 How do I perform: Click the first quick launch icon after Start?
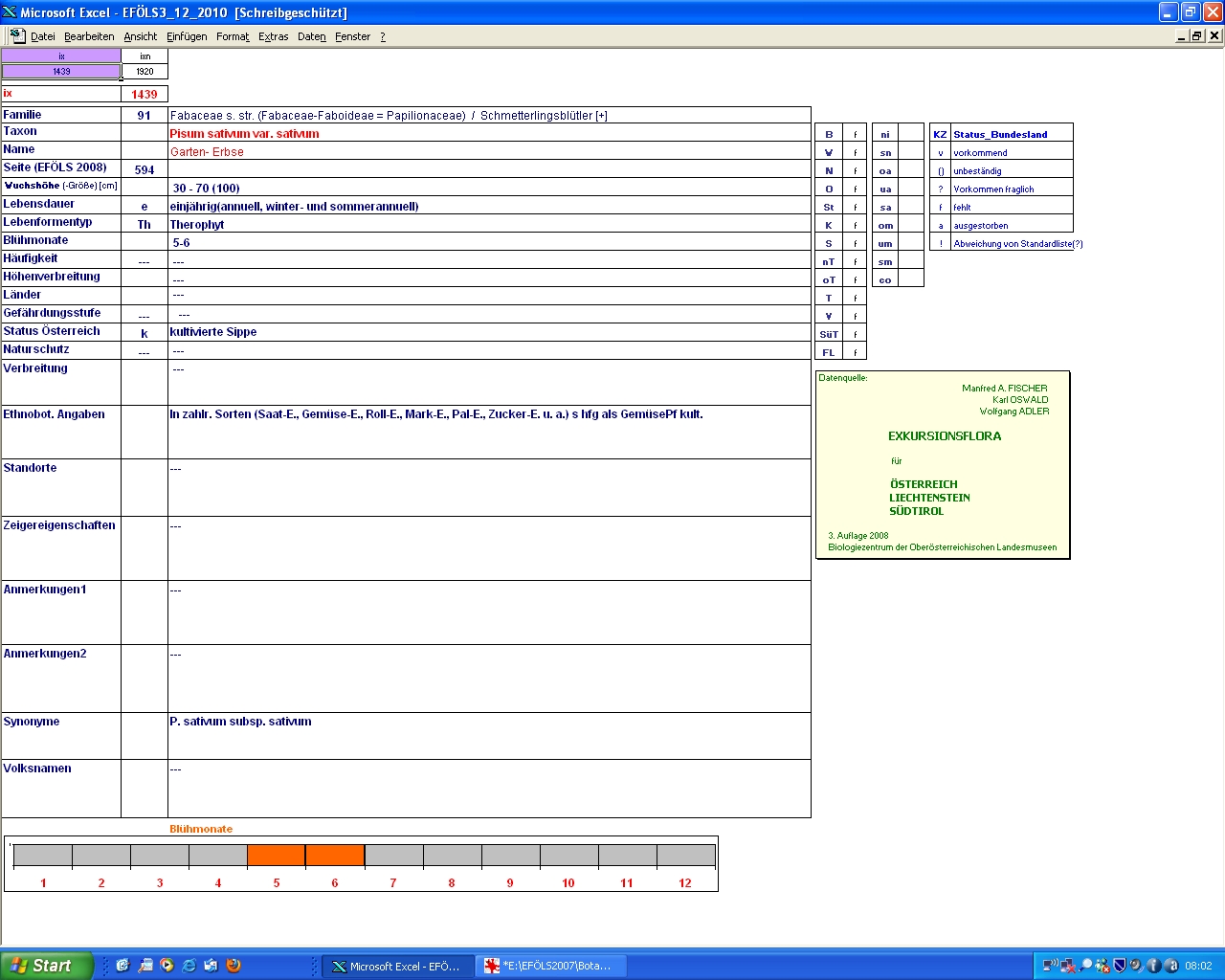pos(122,966)
